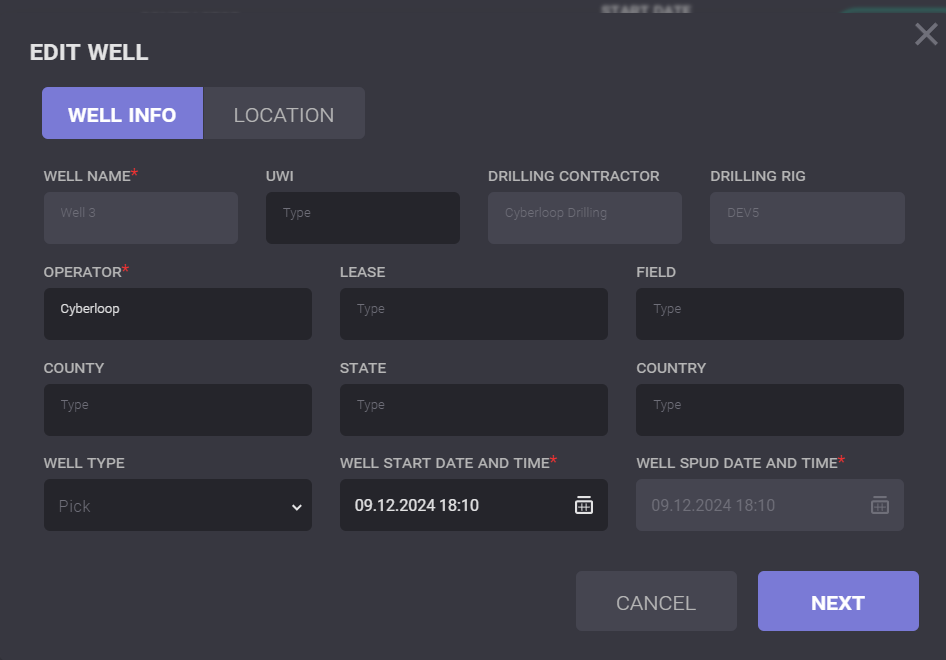Select the Field input box
Viewport: 946px width, 660px height.
[769, 314]
